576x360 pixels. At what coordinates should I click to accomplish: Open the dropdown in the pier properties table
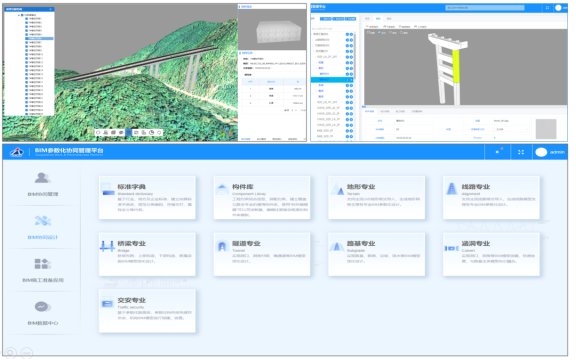[x=512, y=129]
